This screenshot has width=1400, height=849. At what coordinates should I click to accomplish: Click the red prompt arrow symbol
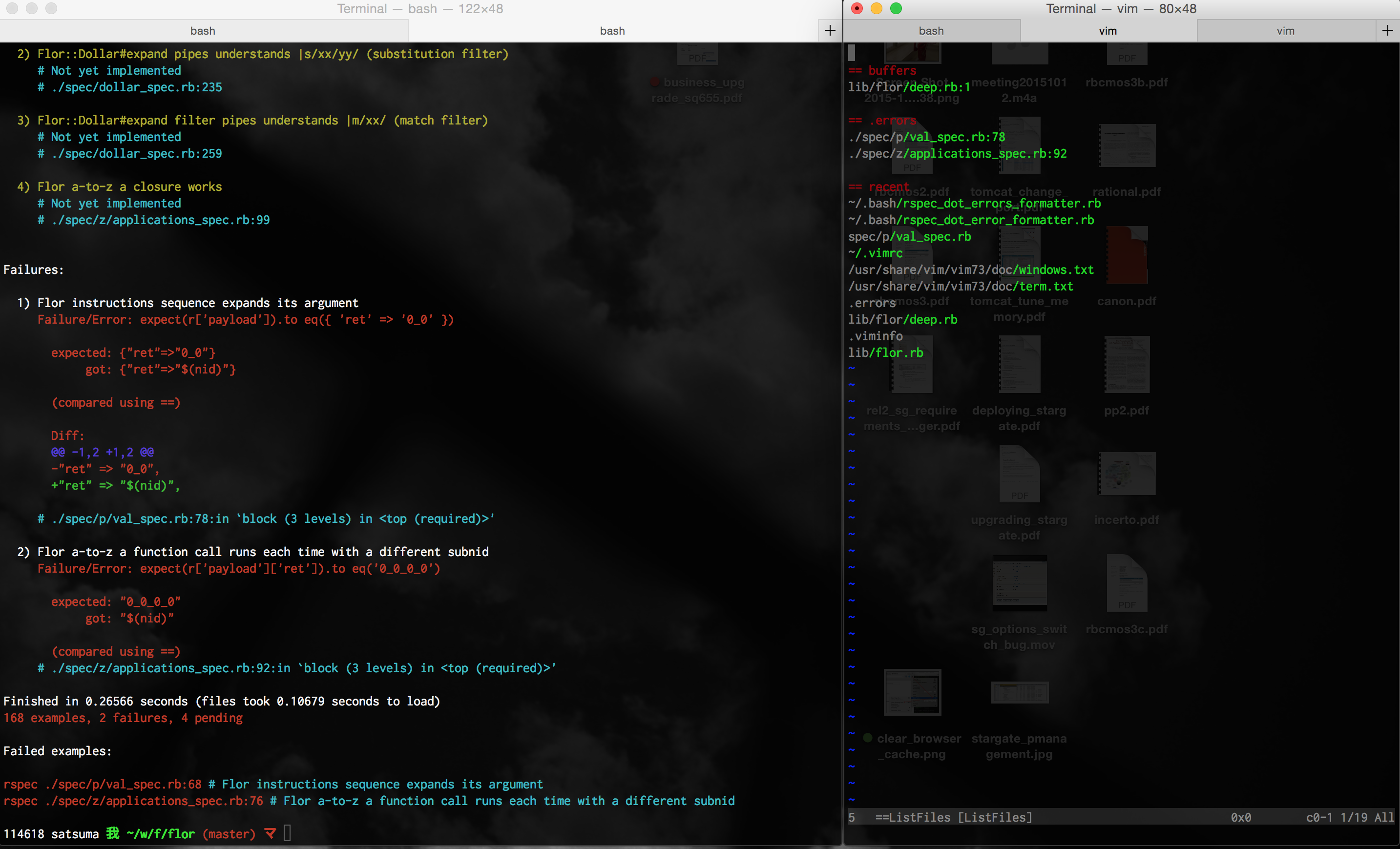coord(271,833)
